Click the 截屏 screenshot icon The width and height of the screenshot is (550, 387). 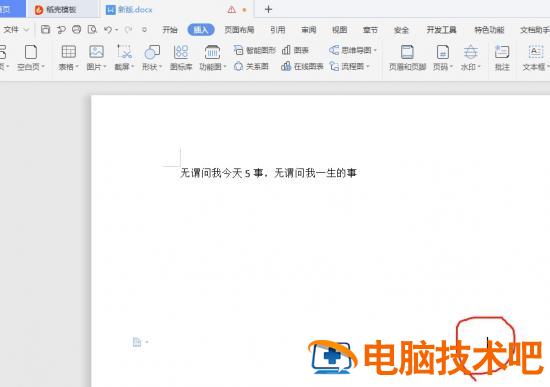click(x=124, y=52)
